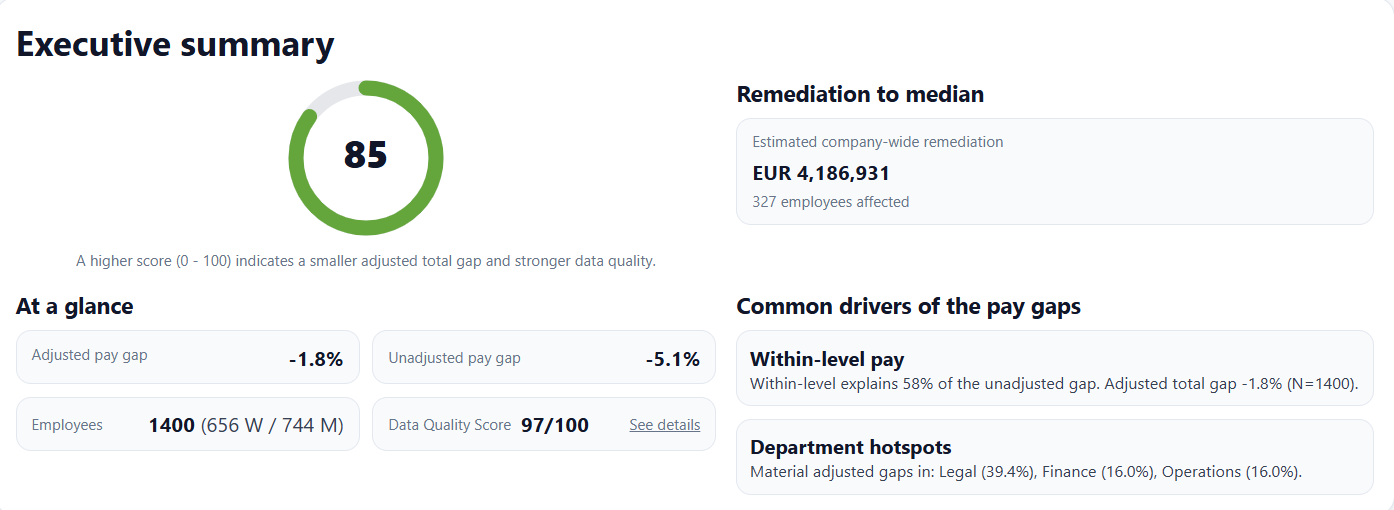Click the EUR 4,186,931 remediation amount
This screenshot has width=1394, height=510.
point(821,173)
